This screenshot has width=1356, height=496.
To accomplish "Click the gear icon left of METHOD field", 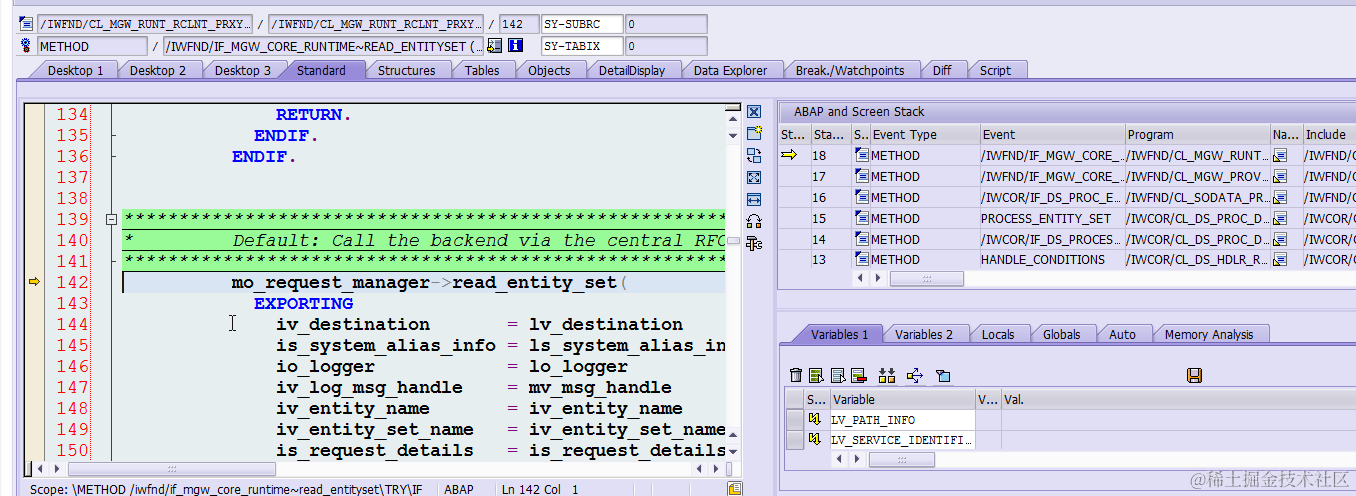I will click(x=26, y=46).
